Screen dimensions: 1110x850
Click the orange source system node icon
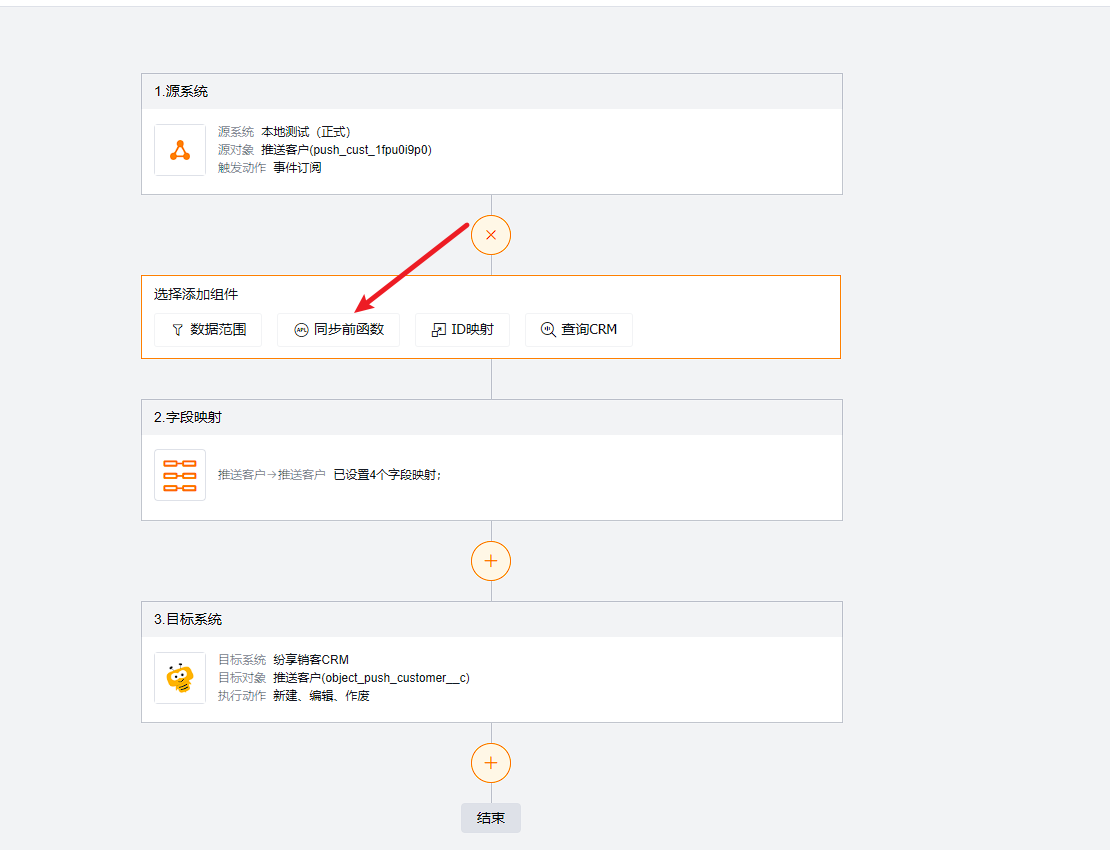point(180,148)
